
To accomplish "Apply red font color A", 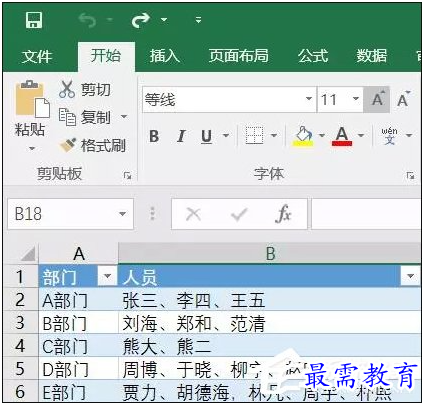I will 342,136.
